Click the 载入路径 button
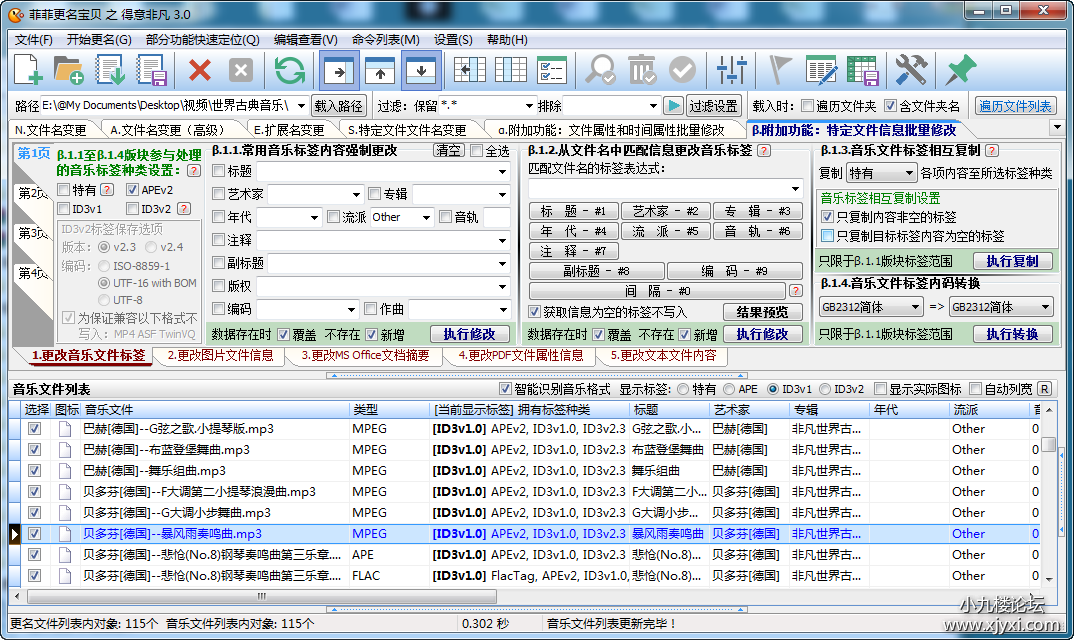Screen dimensions: 1074x640 tap(339, 106)
